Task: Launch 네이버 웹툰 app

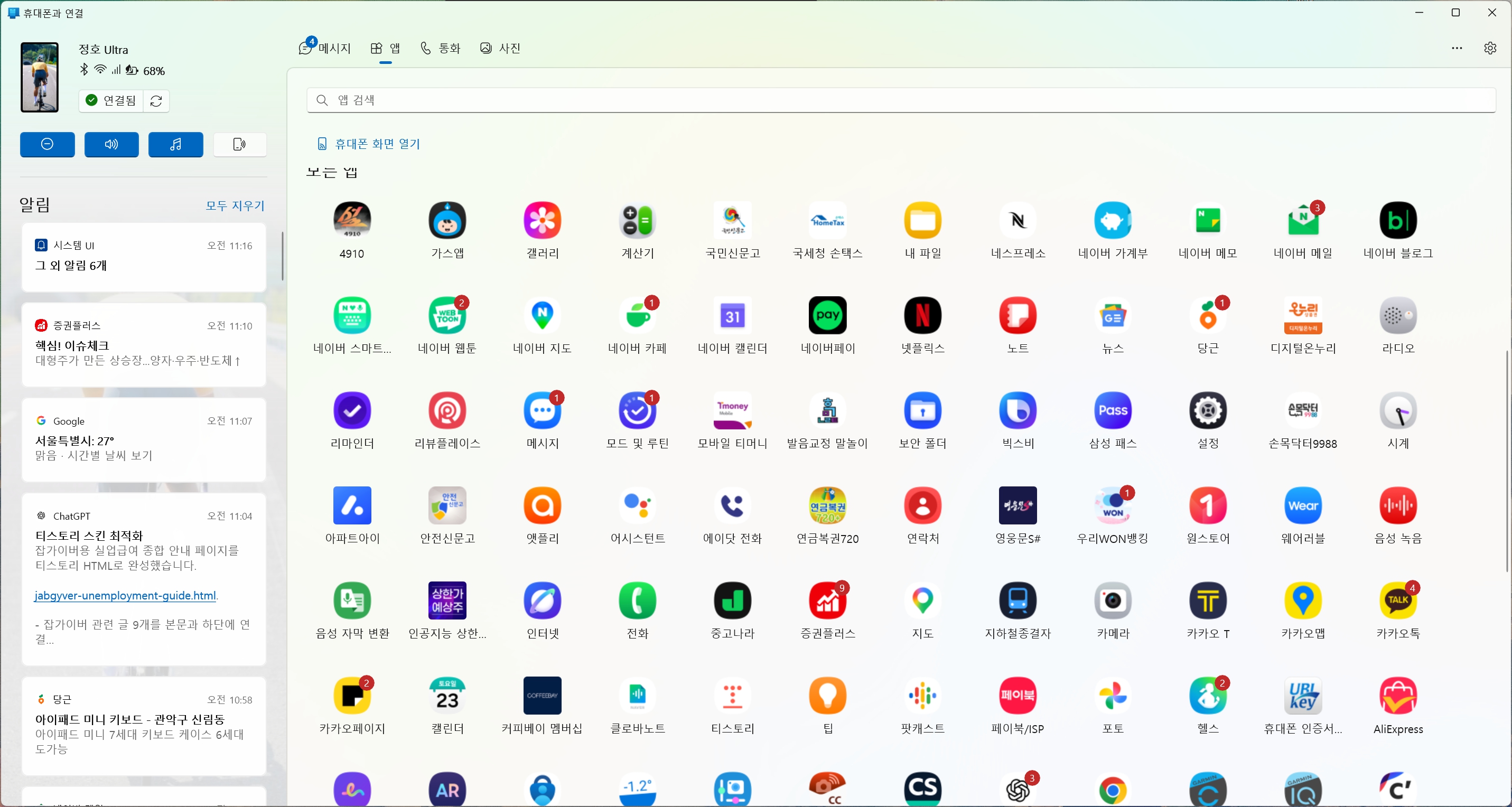Action: [x=447, y=316]
